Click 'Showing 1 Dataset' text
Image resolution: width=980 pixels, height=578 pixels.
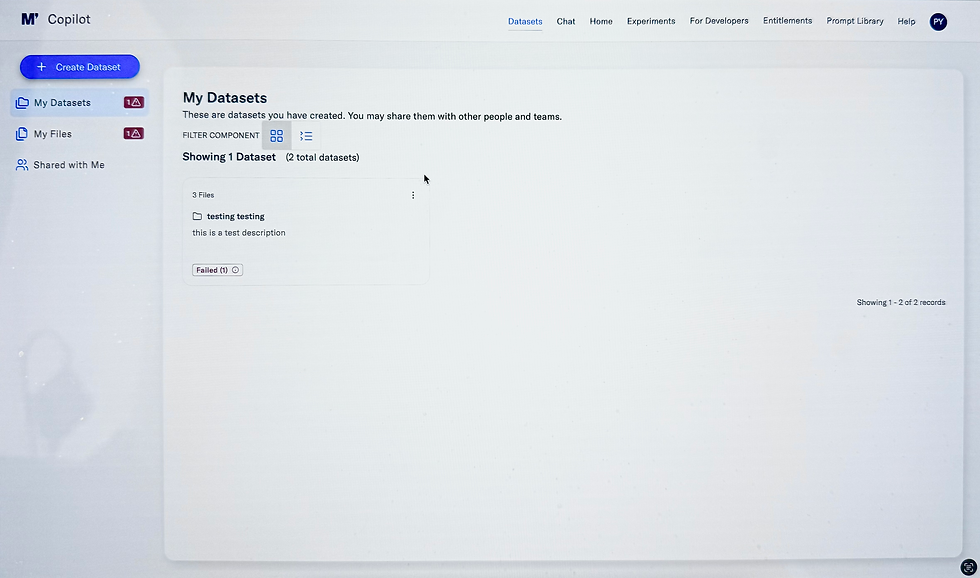tap(229, 157)
